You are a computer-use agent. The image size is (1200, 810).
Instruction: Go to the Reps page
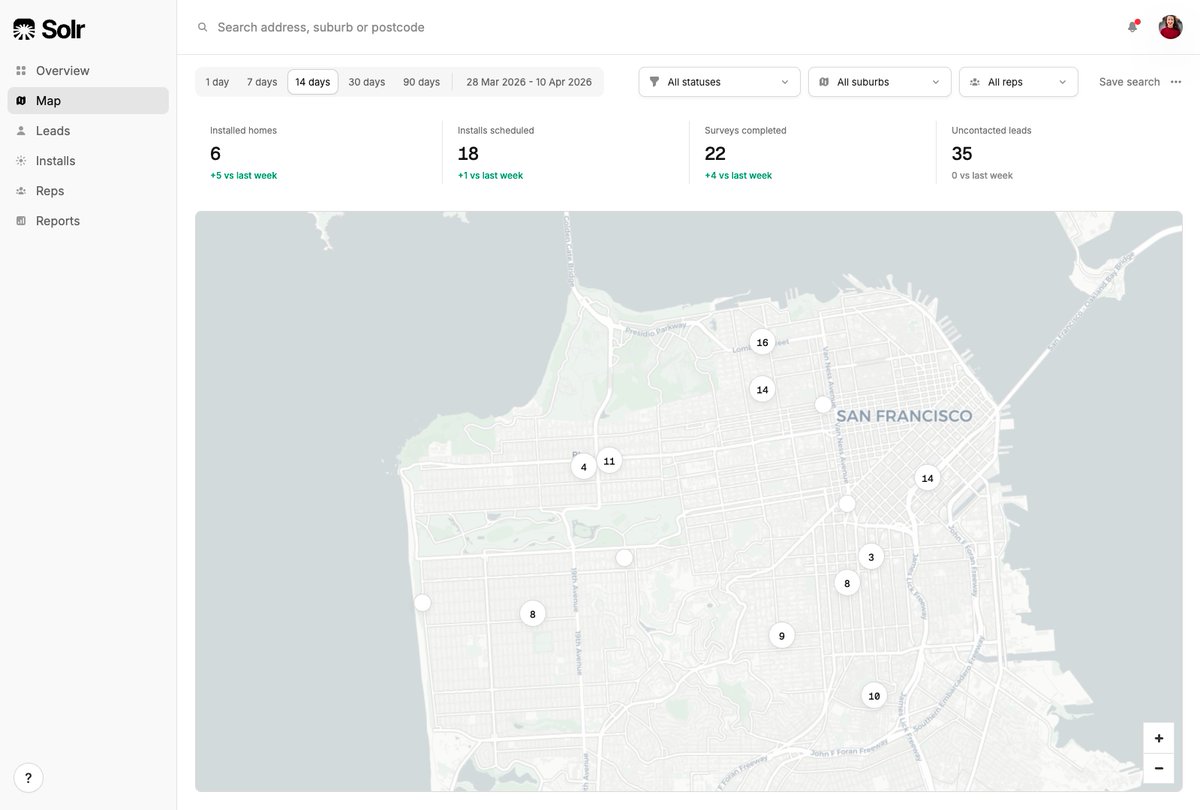pyautogui.click(x=88, y=191)
